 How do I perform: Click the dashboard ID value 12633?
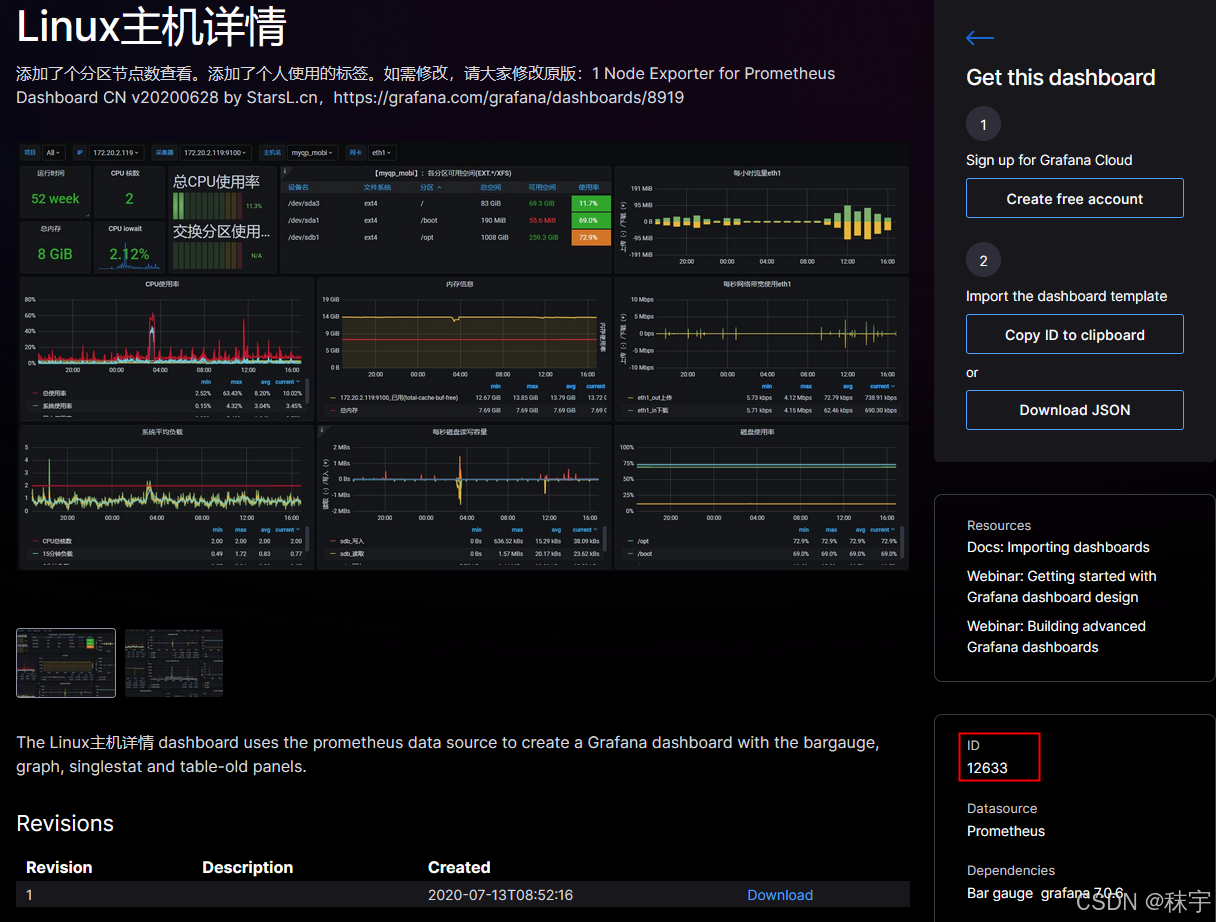click(x=987, y=768)
